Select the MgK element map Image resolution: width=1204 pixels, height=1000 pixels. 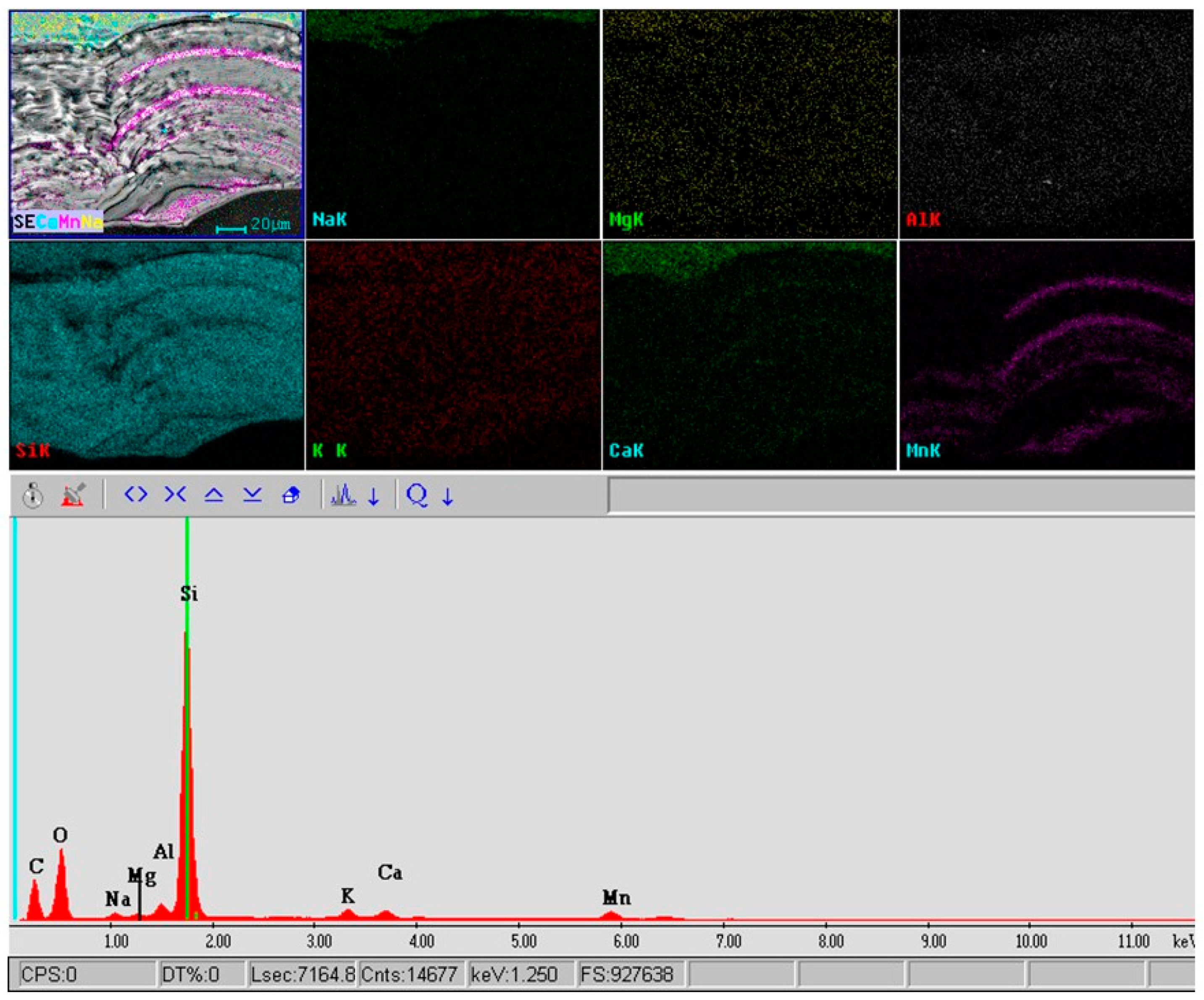[750, 124]
